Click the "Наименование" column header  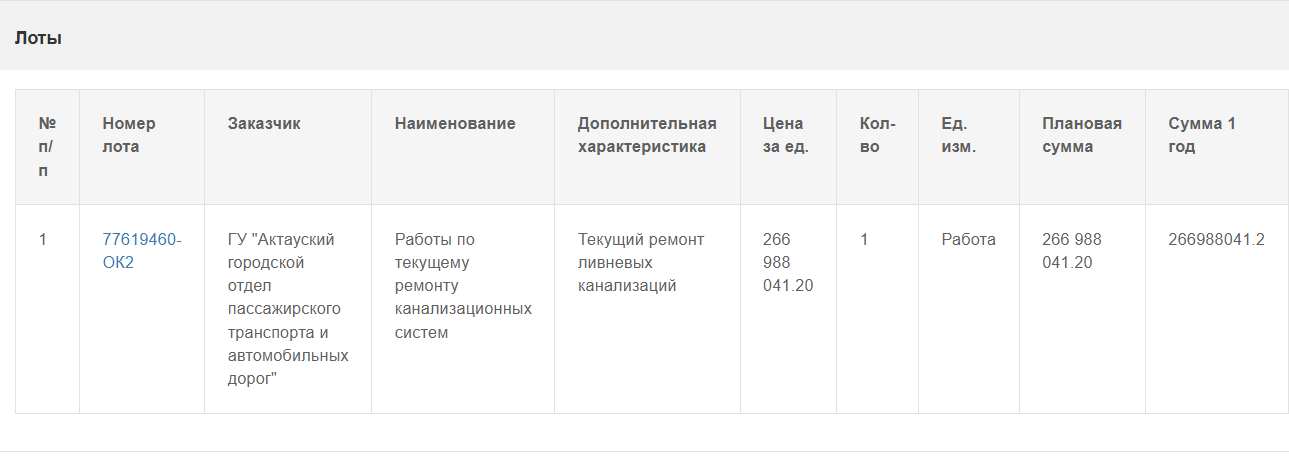point(455,124)
